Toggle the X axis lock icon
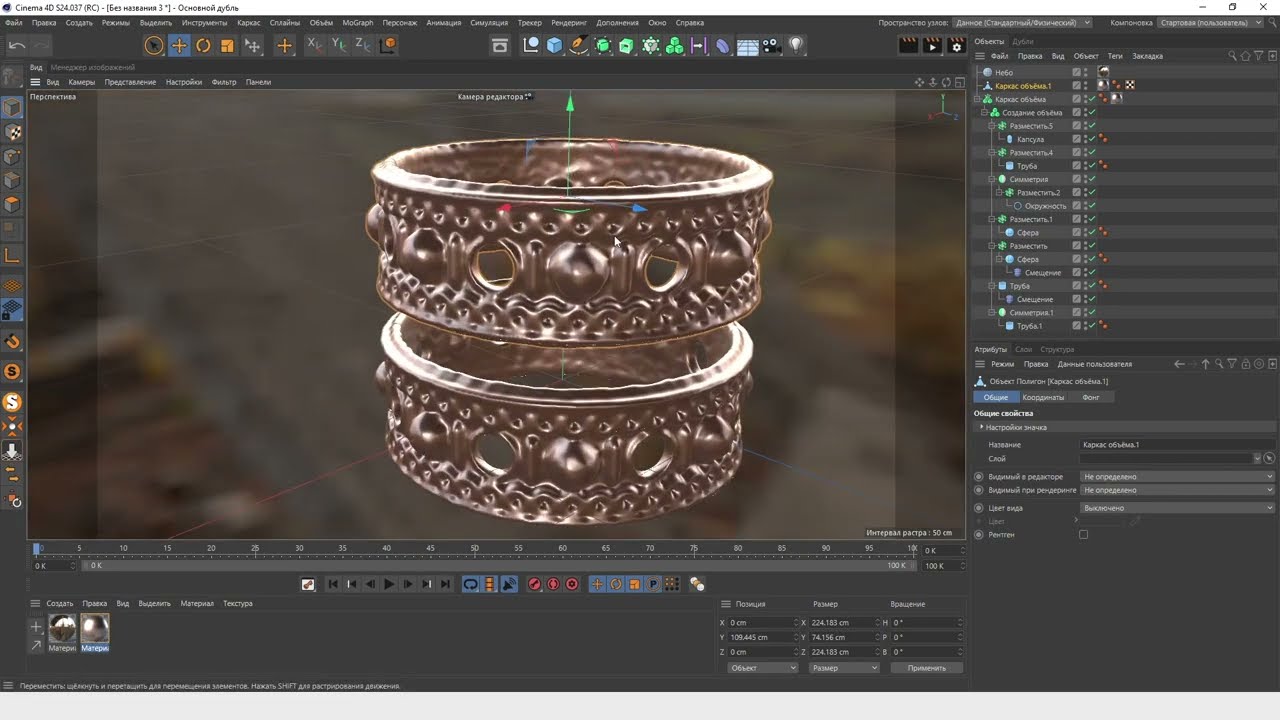 click(315, 45)
